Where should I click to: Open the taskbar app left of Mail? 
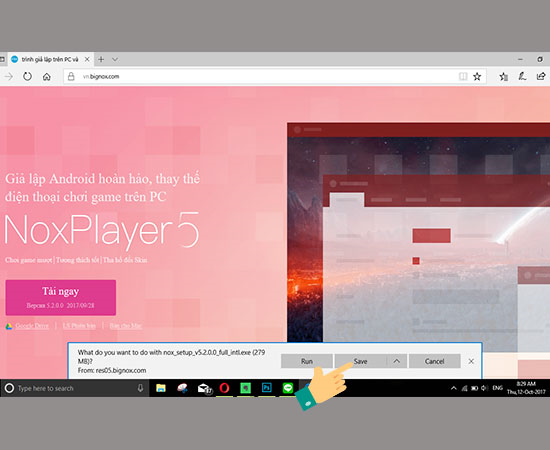coord(182,388)
